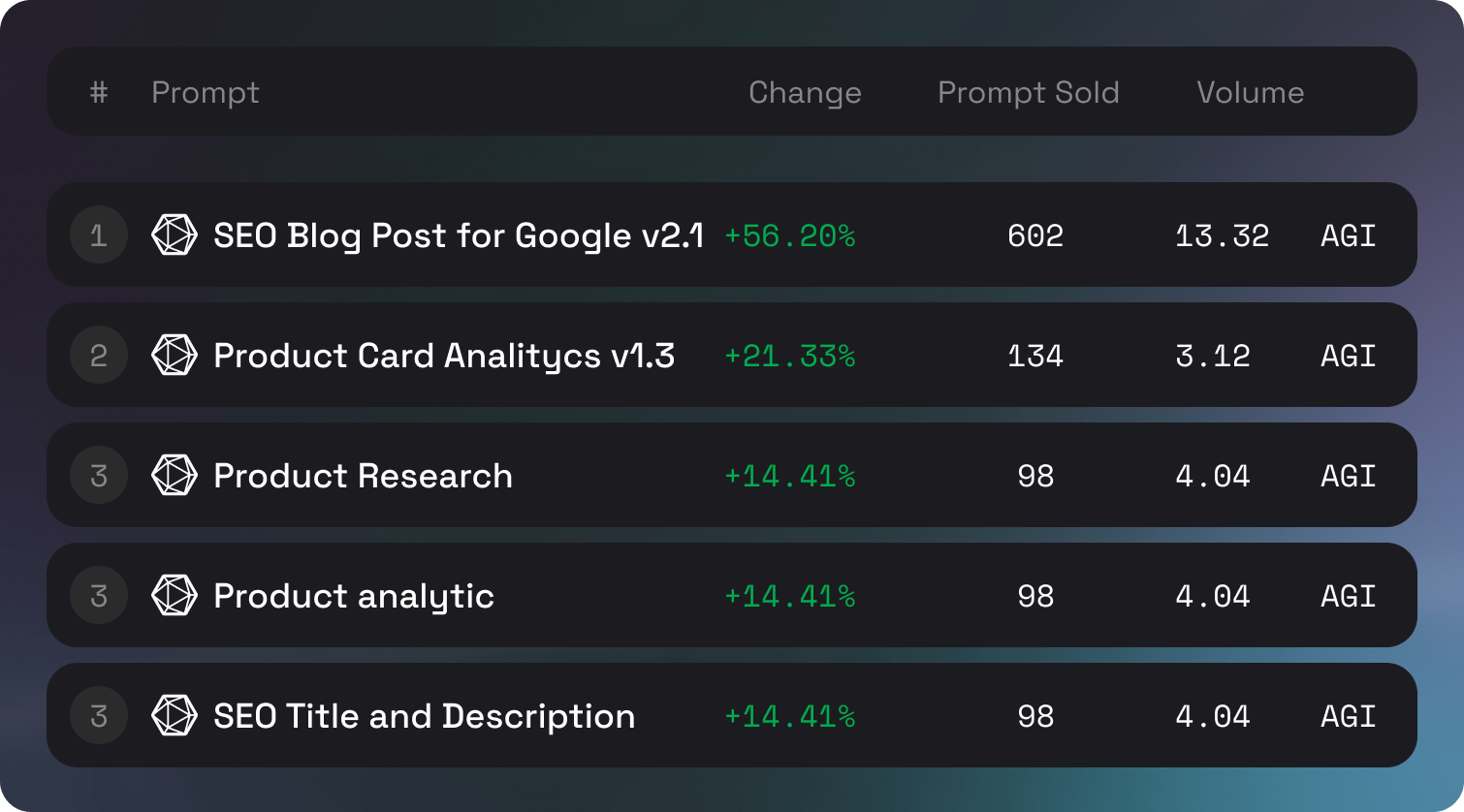Click the polyhedron icon beside SEO Blog Post for Google v2.1
Screen dimensions: 1464x812
point(175,234)
